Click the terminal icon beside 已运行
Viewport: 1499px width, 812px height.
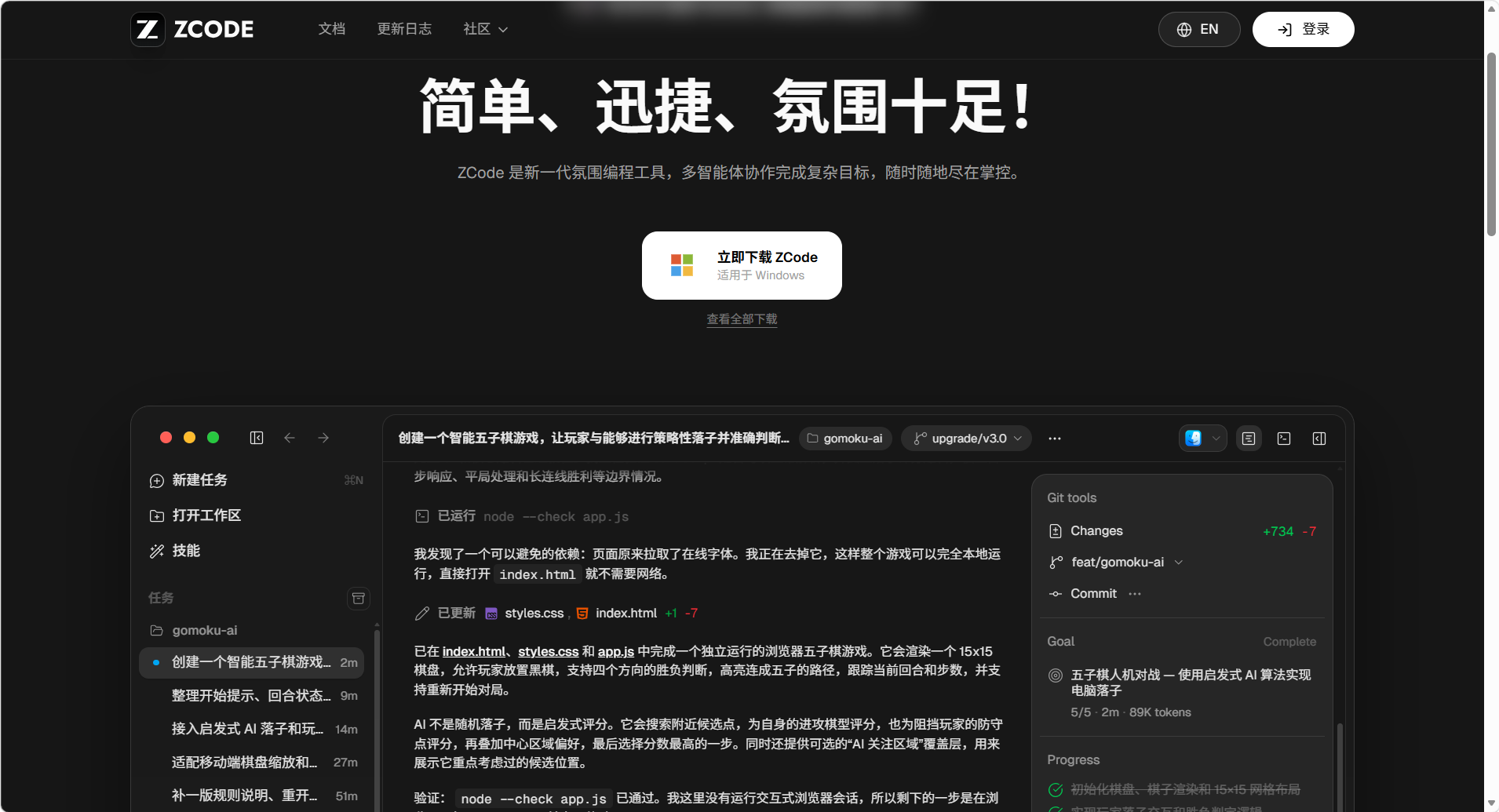point(422,516)
